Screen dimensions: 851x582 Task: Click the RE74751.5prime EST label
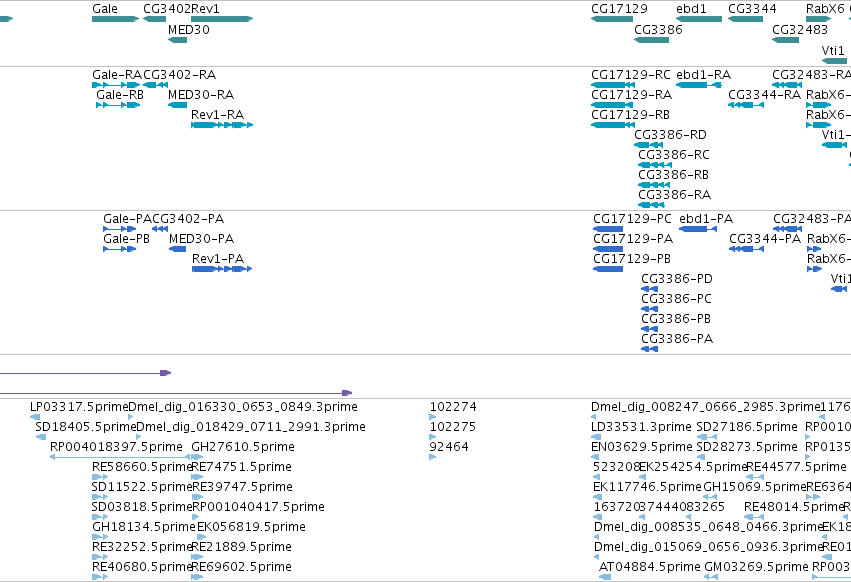click(242, 467)
